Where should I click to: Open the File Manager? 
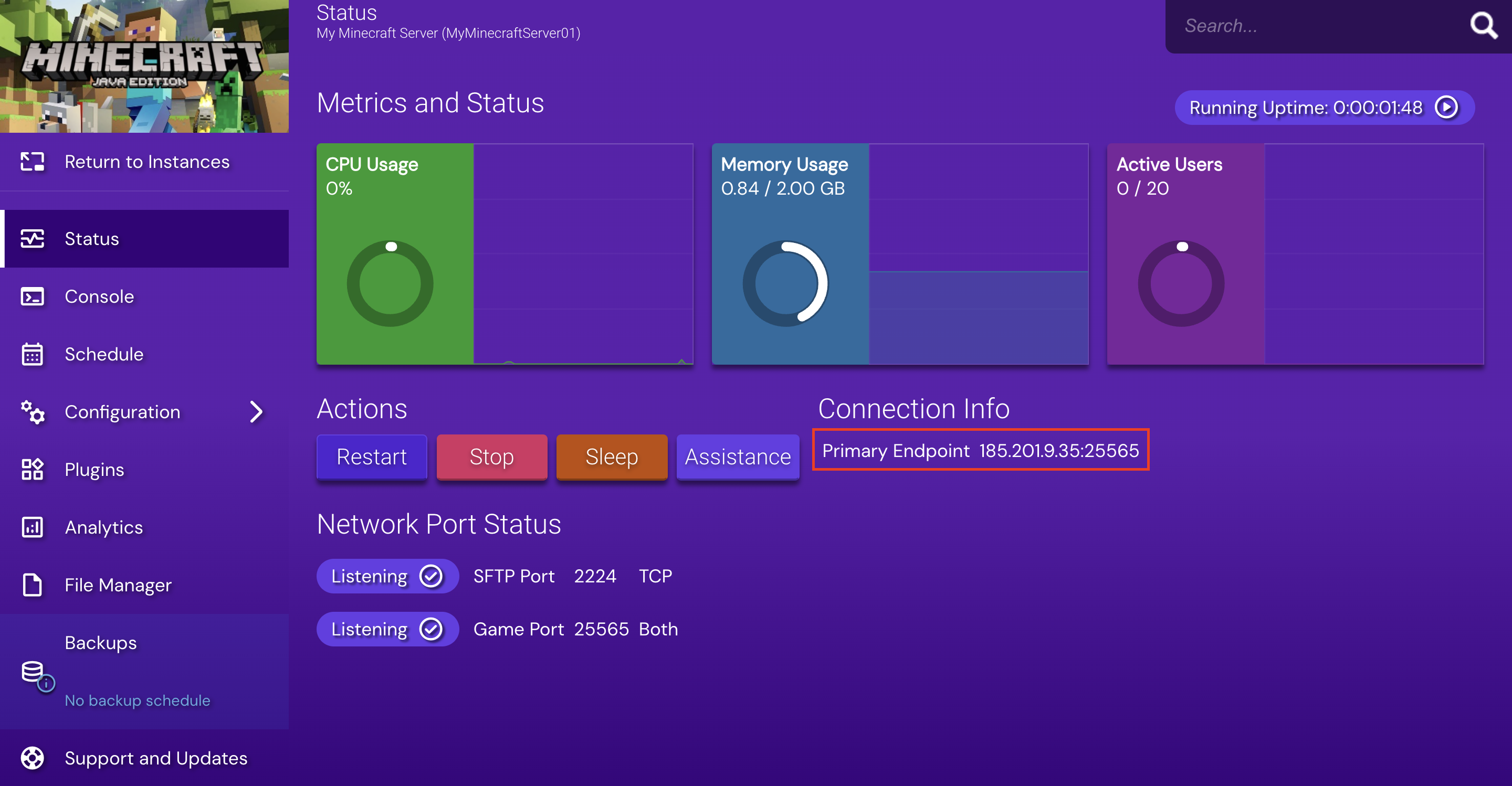pos(118,584)
